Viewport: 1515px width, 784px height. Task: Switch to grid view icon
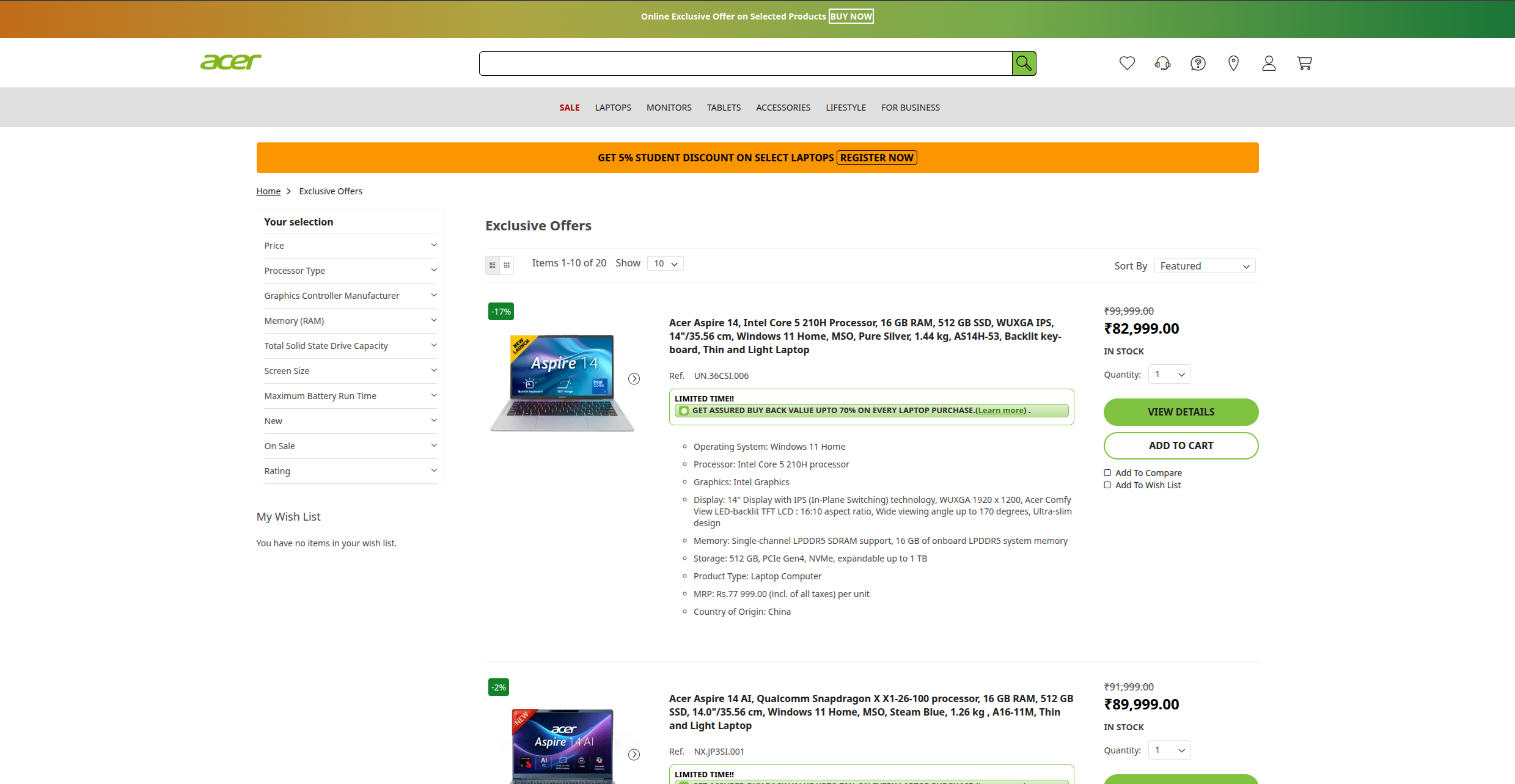coord(507,265)
